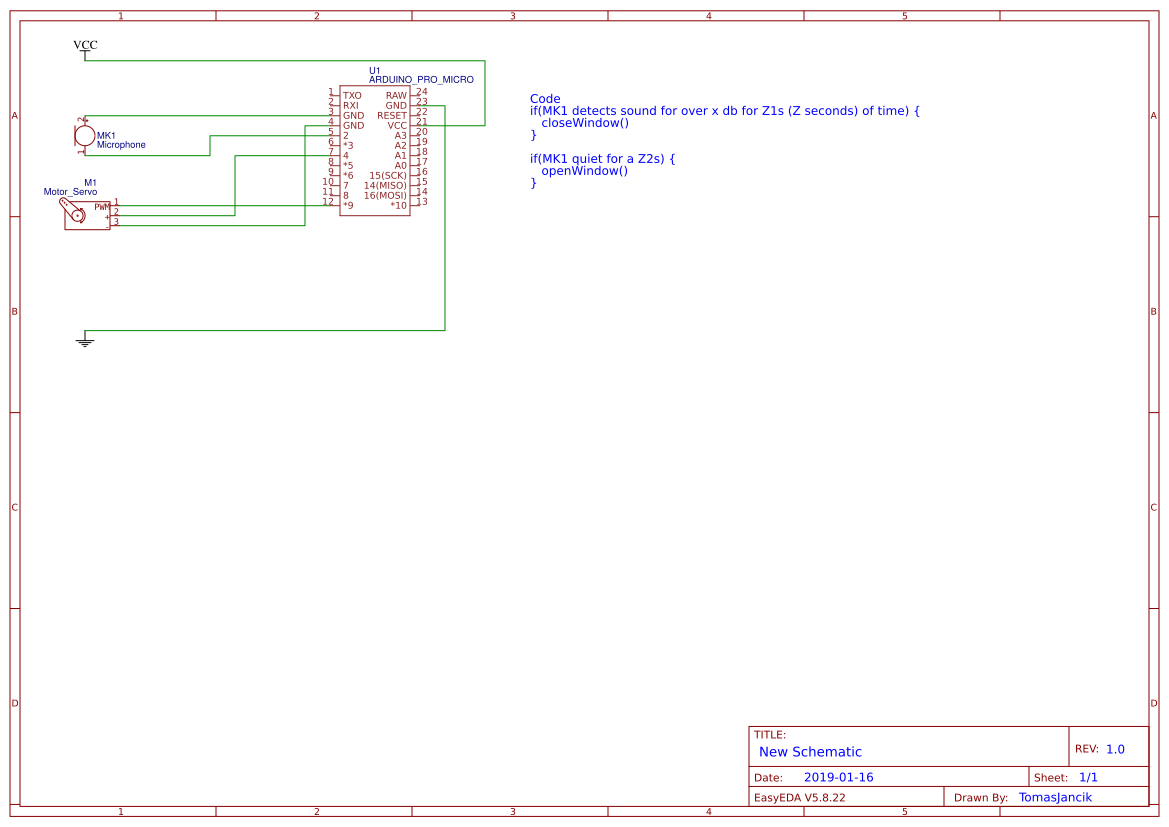The image size is (1169, 827).
Task: Select the *6 pin label
Action: tap(348, 175)
